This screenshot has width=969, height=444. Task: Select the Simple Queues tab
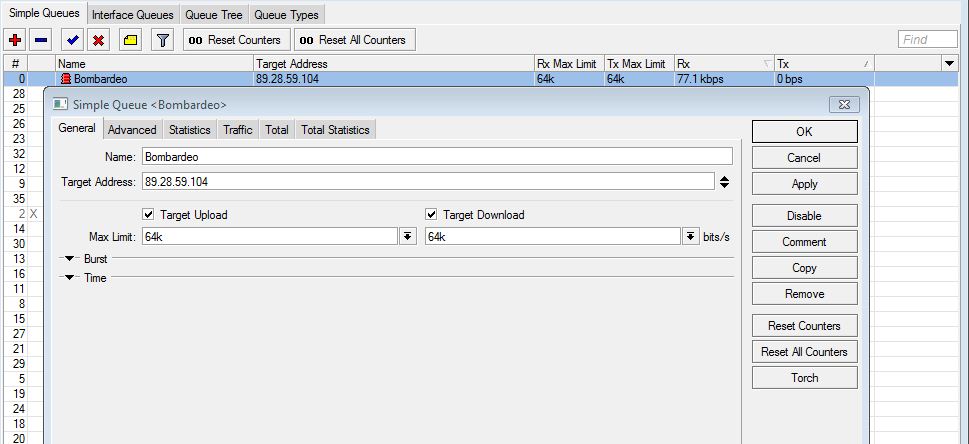44,13
